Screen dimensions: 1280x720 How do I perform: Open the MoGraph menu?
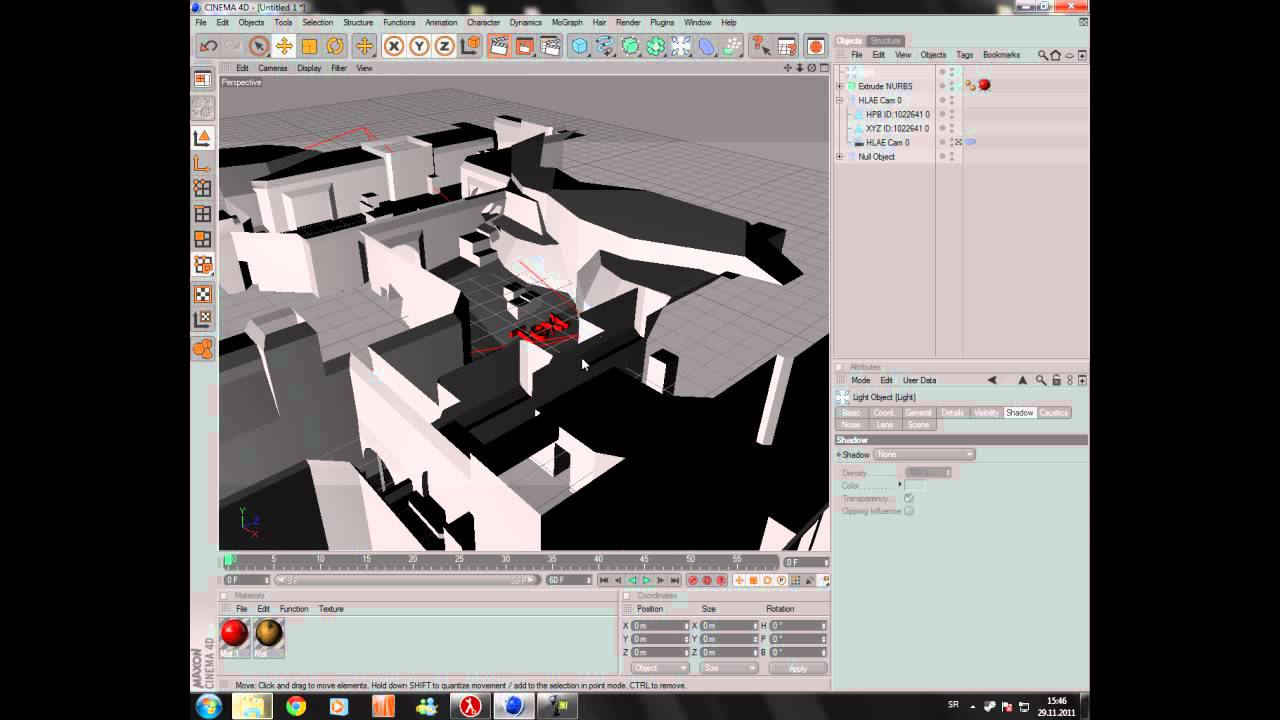[567, 22]
